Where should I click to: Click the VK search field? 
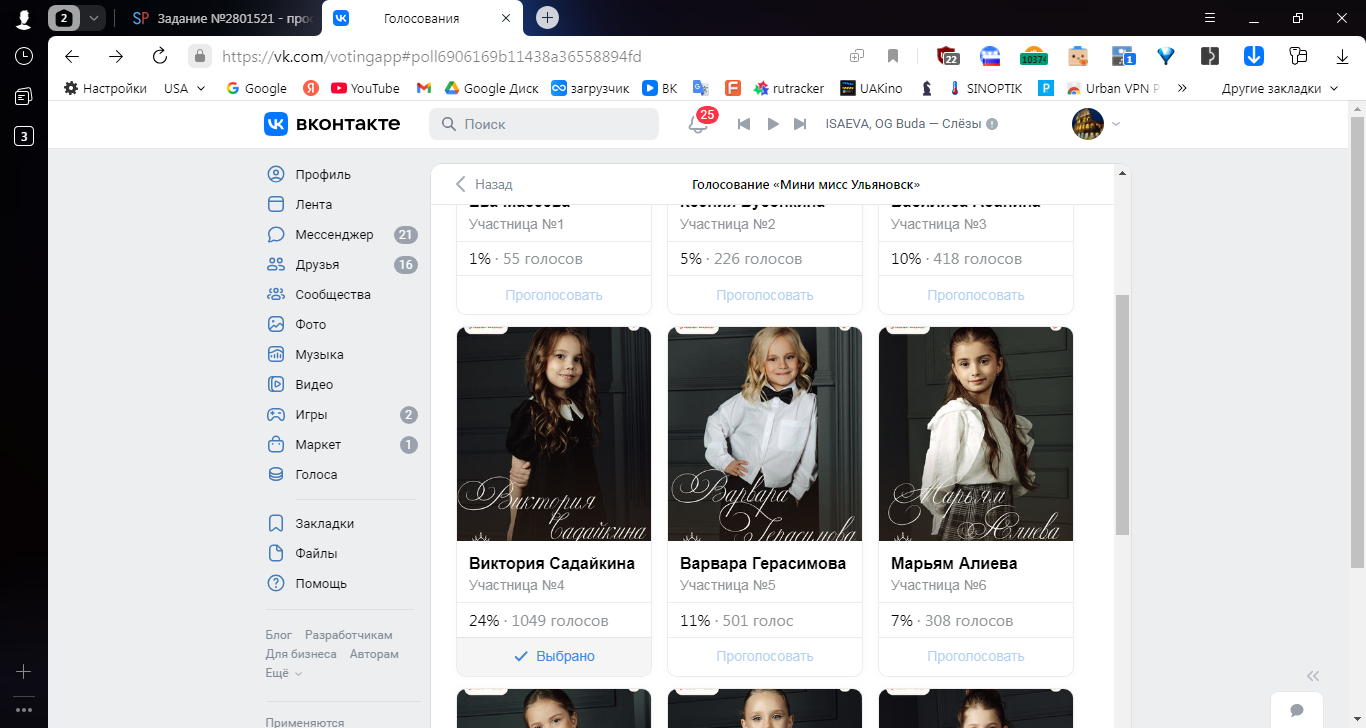coord(544,124)
